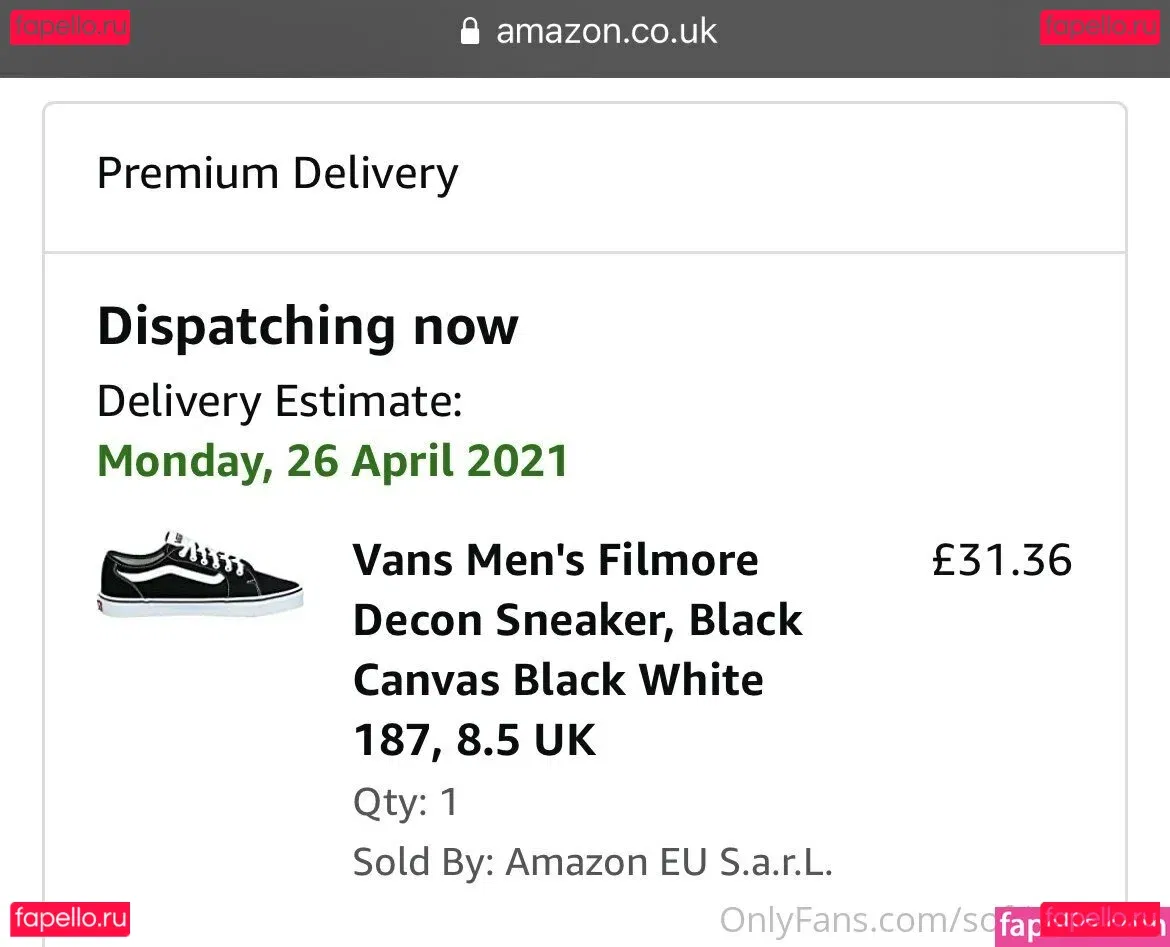The height and width of the screenshot is (947, 1170).
Task: Click the Dispatching now heading
Action: (x=307, y=326)
